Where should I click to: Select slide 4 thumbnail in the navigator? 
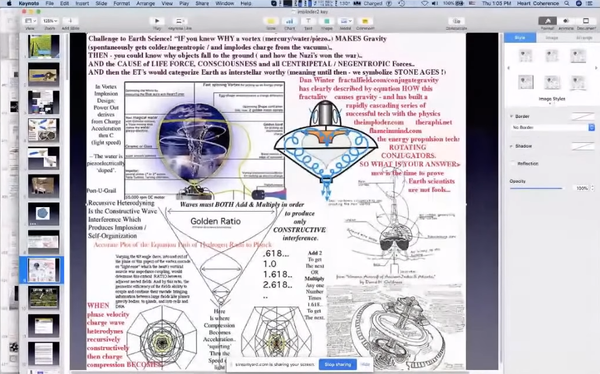coord(44,130)
